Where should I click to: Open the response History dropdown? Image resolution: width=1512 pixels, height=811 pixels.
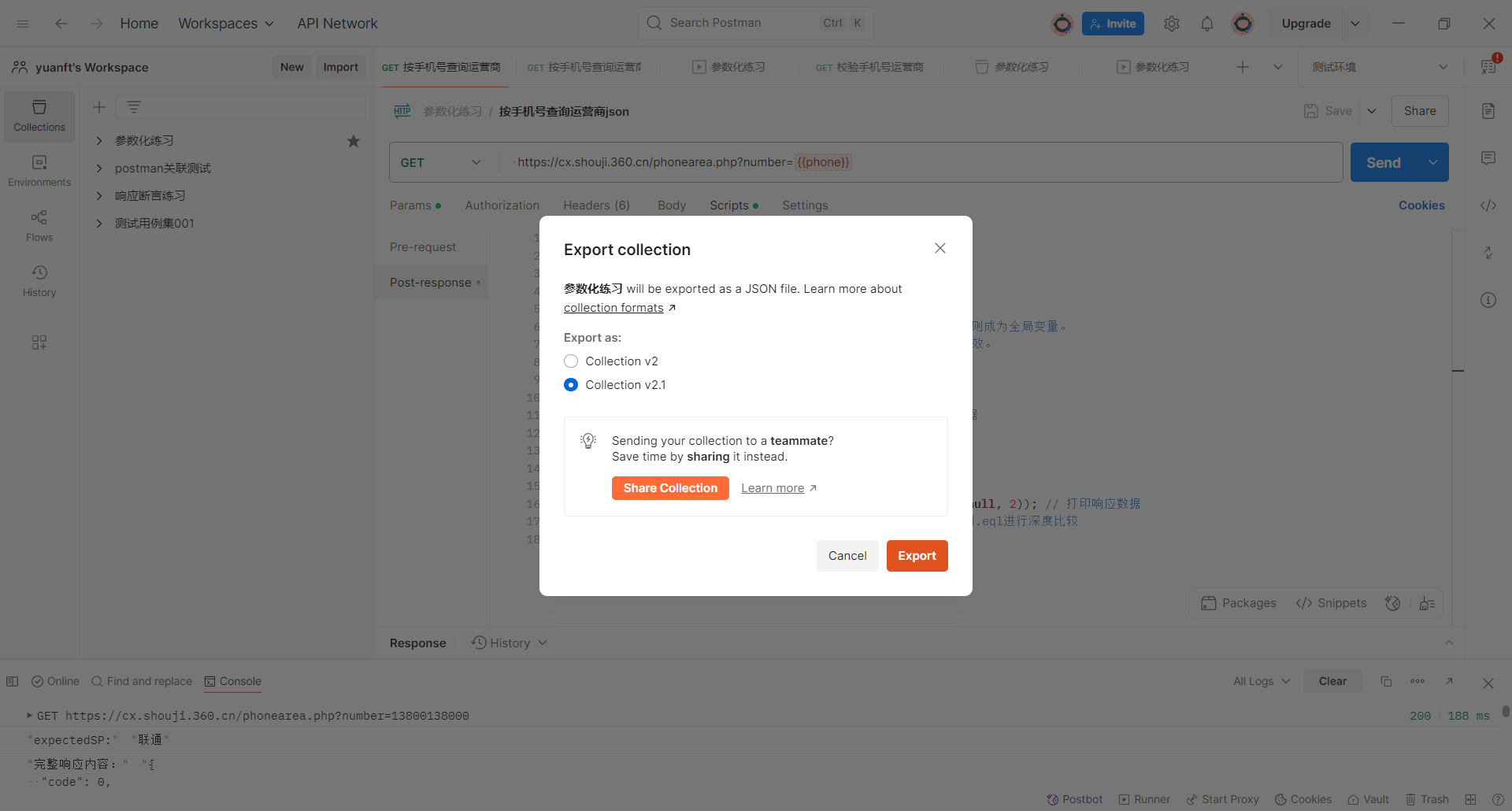coord(510,643)
